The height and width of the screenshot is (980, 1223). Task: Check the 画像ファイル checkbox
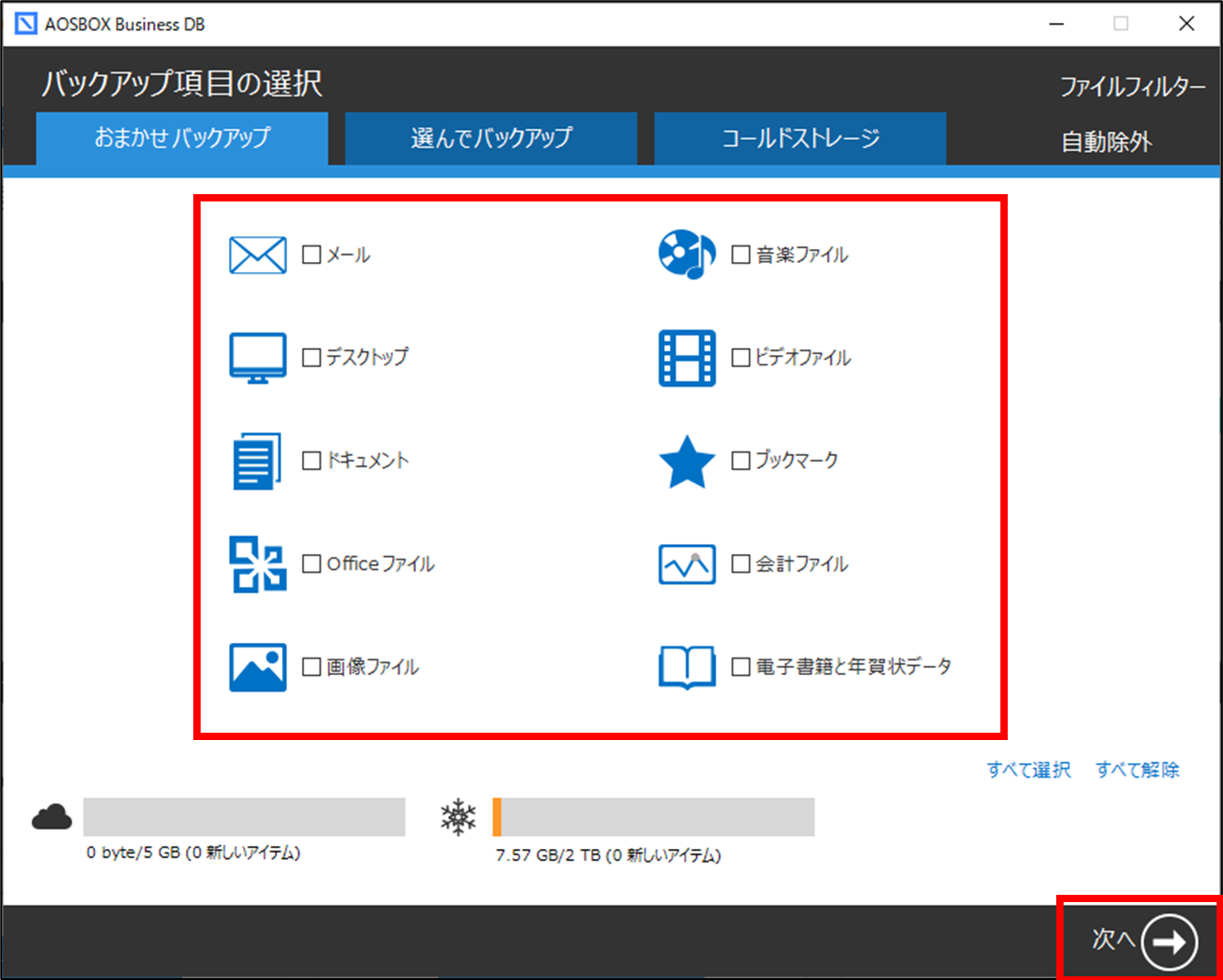(x=311, y=667)
